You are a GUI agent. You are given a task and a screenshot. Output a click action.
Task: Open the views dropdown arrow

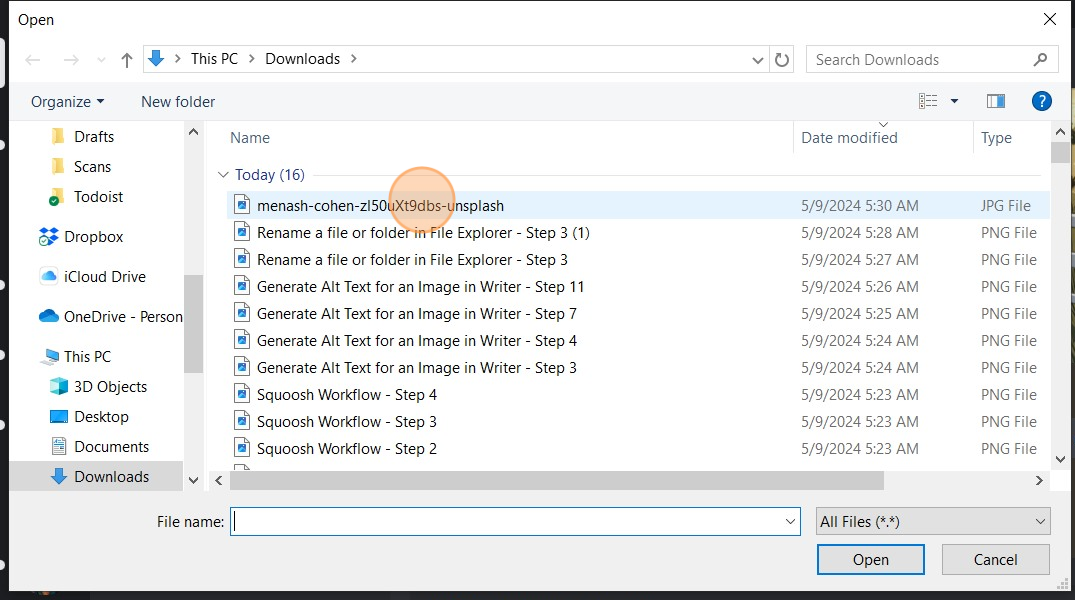[x=953, y=100]
